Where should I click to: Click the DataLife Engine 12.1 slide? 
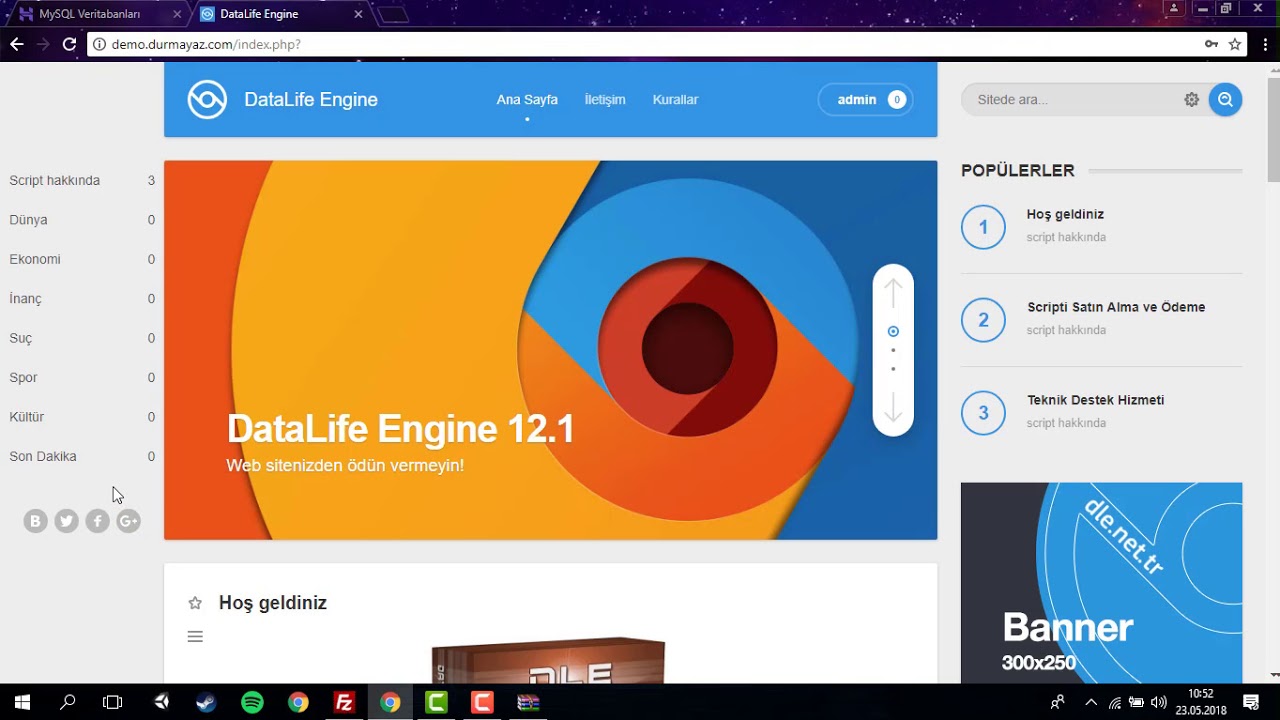click(550, 350)
